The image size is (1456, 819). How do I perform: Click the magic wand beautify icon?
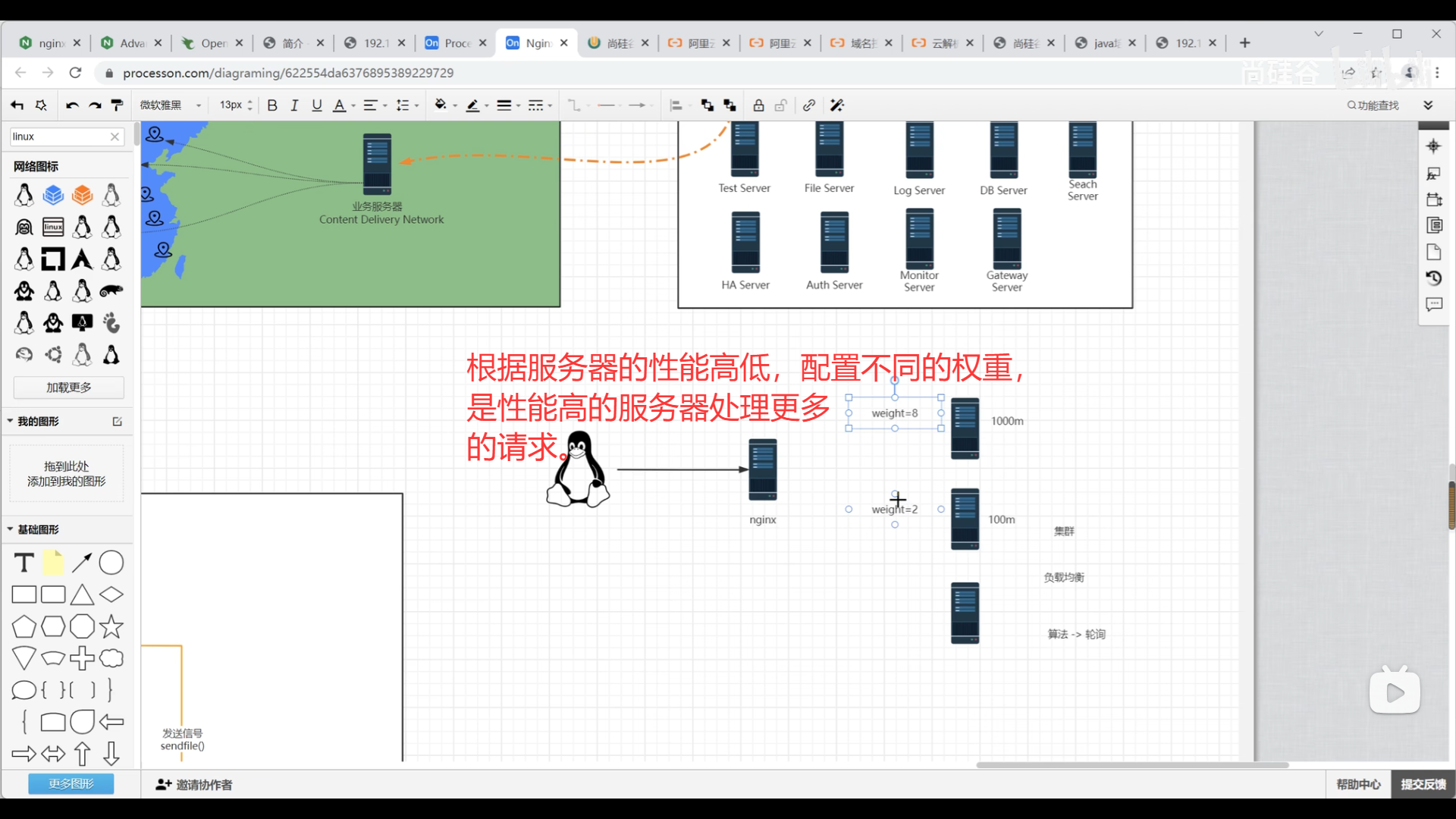coord(837,105)
